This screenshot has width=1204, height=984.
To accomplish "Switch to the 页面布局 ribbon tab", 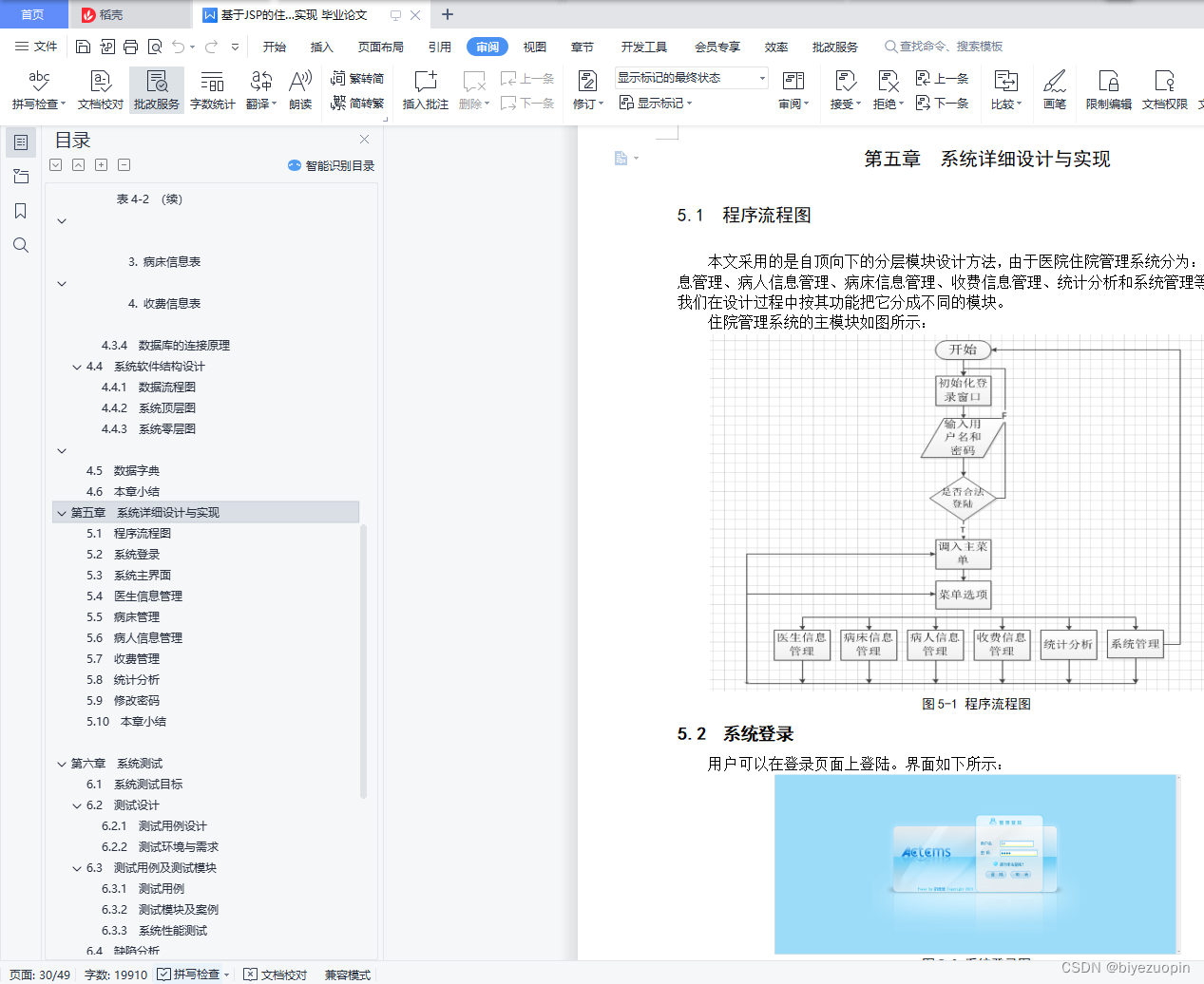I will (x=381, y=47).
